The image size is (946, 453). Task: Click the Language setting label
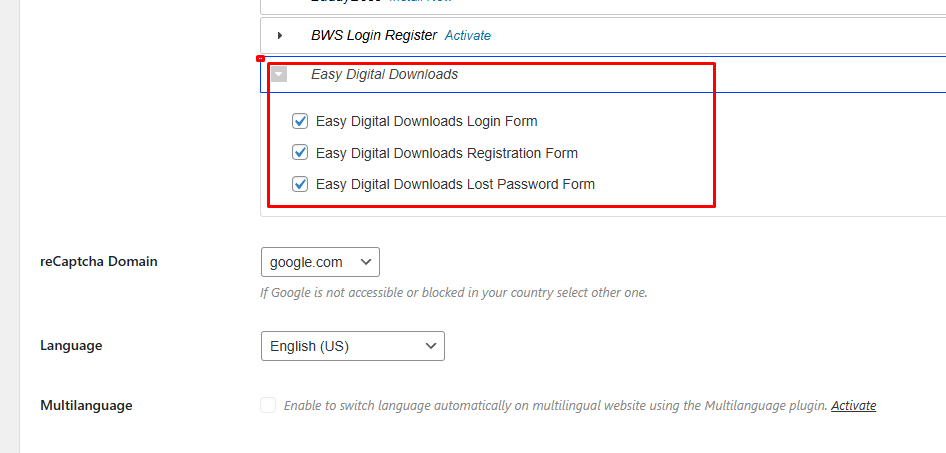pos(71,346)
